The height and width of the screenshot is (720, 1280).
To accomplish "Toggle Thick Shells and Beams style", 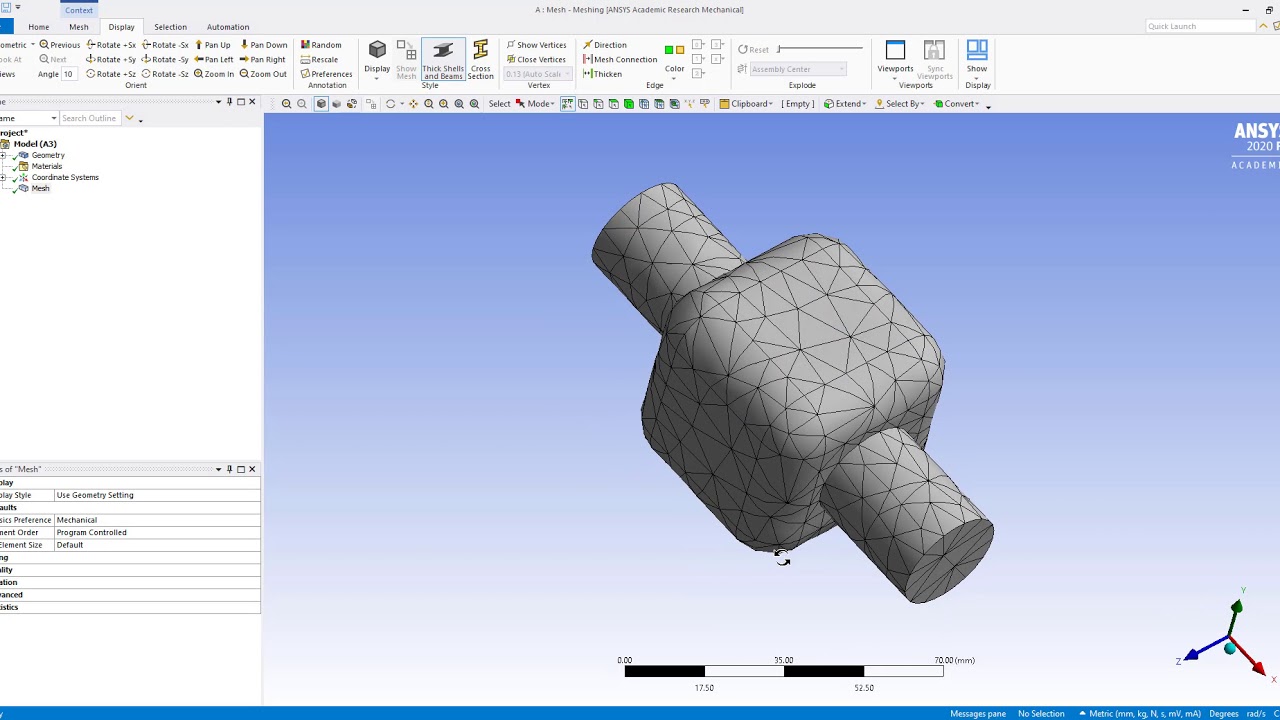I will 443,60.
